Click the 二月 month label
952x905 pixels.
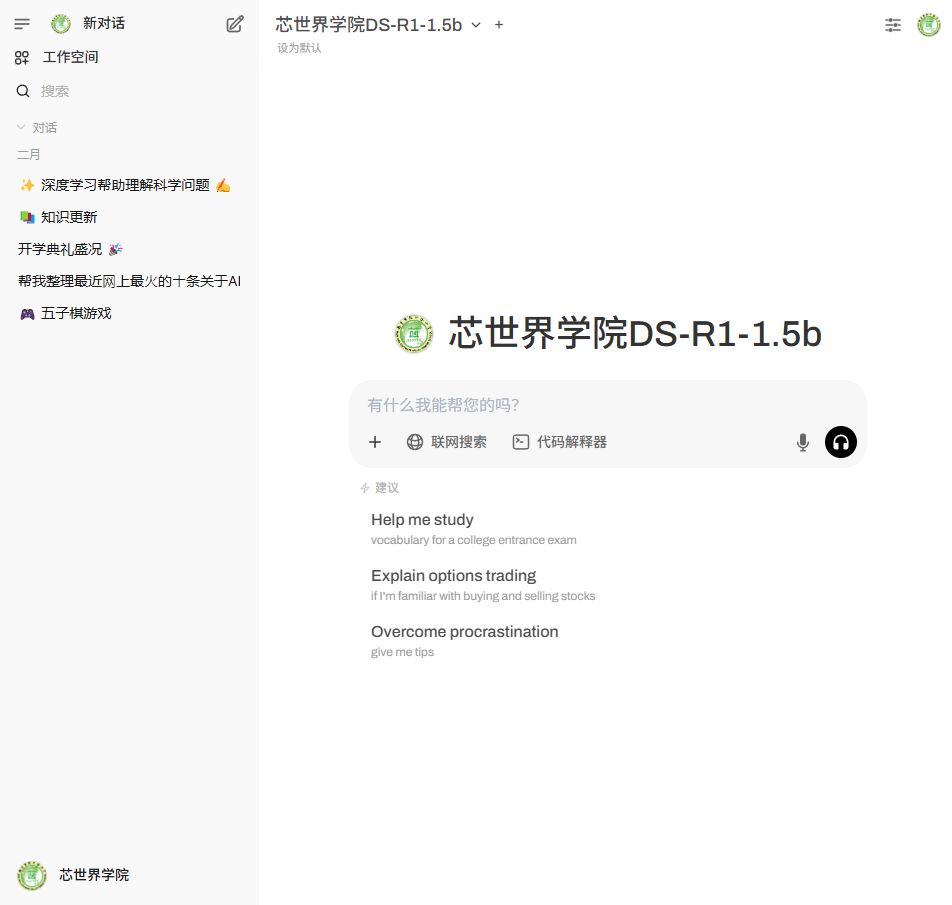(29, 155)
